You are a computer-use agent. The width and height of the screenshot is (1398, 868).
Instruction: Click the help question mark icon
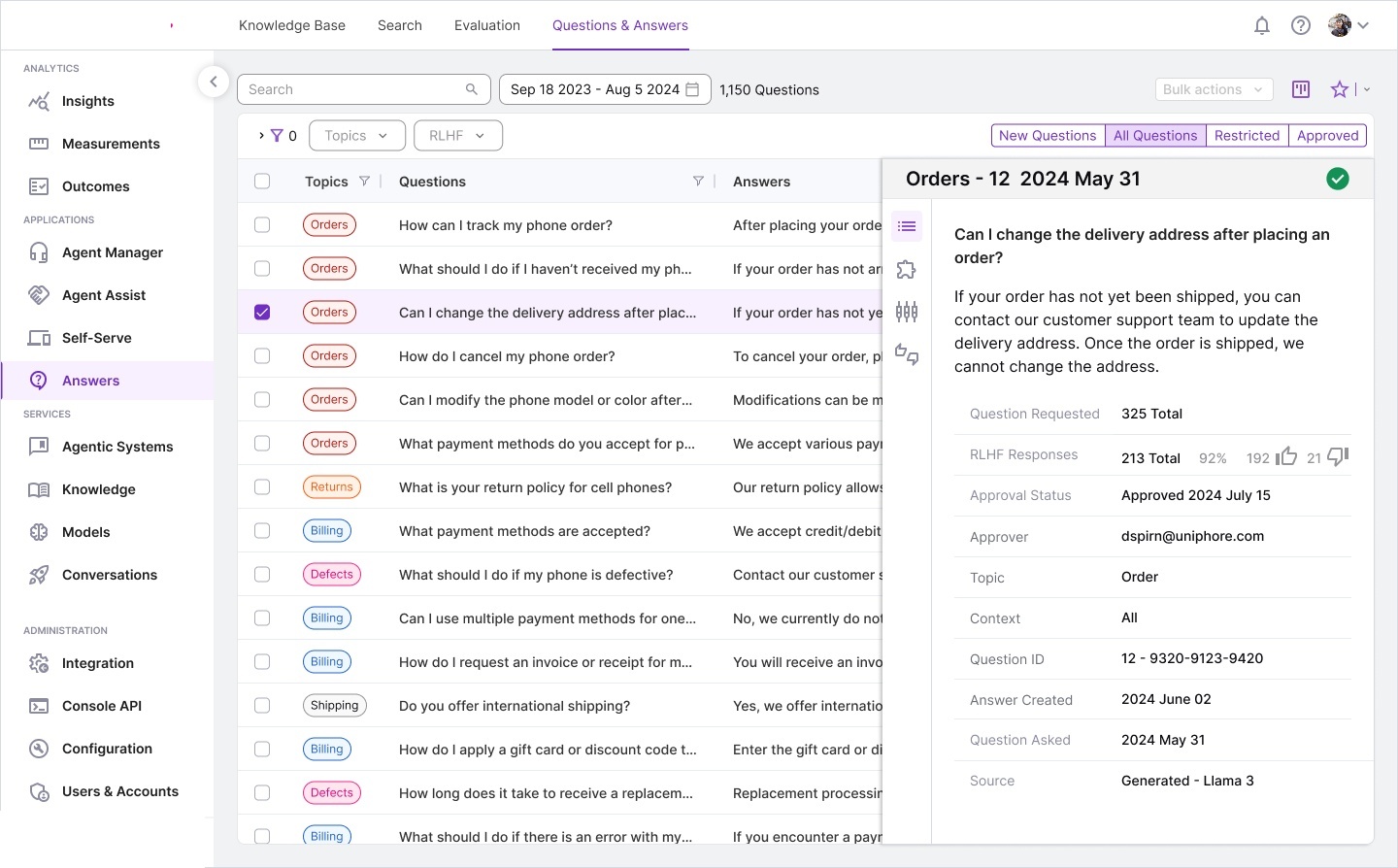[1301, 26]
